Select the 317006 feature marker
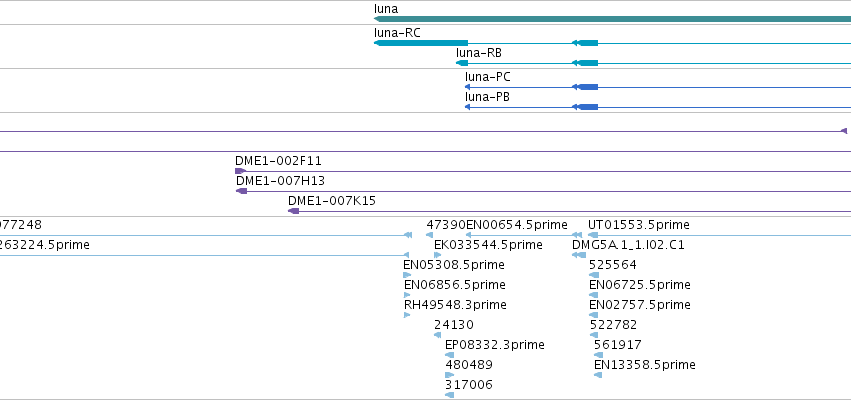 click(449, 395)
